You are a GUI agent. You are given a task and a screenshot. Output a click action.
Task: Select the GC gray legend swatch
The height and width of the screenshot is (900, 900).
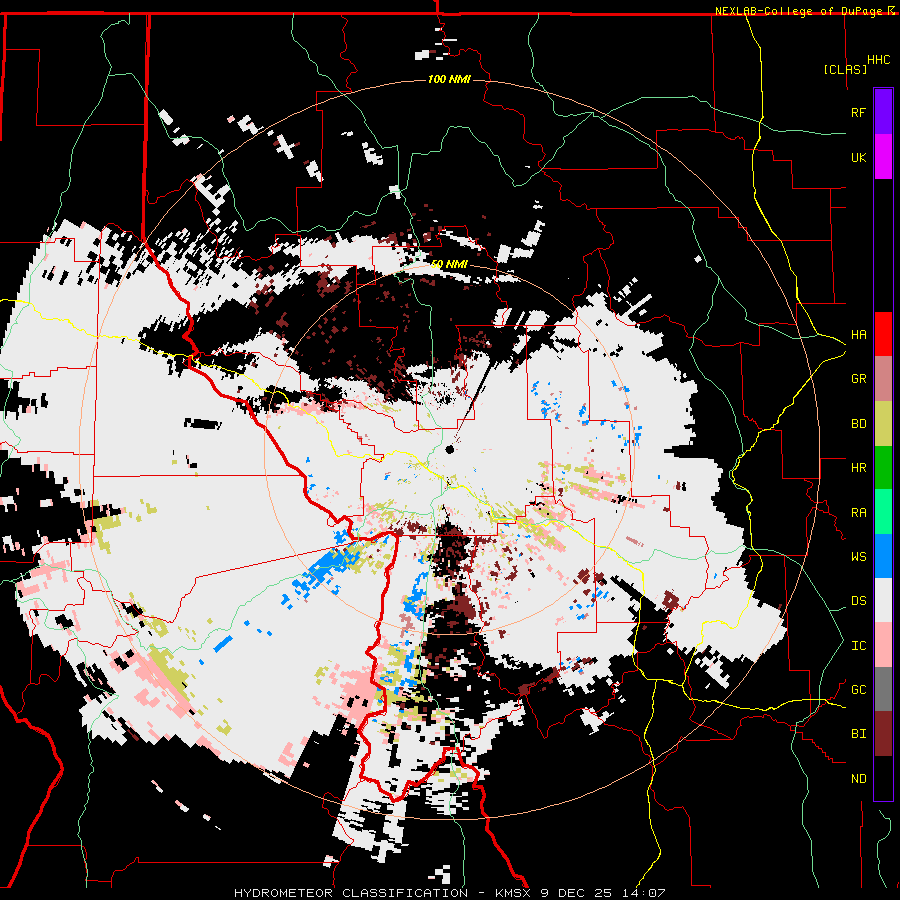(883, 689)
